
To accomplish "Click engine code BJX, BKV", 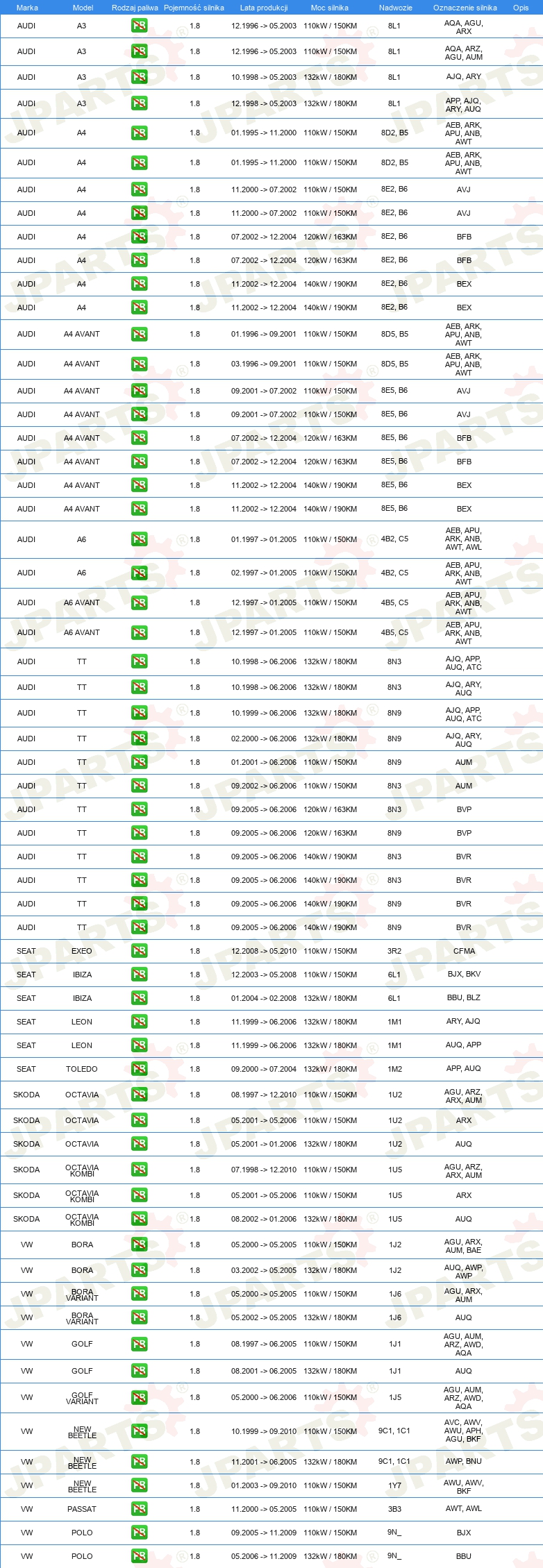I will click(x=464, y=975).
